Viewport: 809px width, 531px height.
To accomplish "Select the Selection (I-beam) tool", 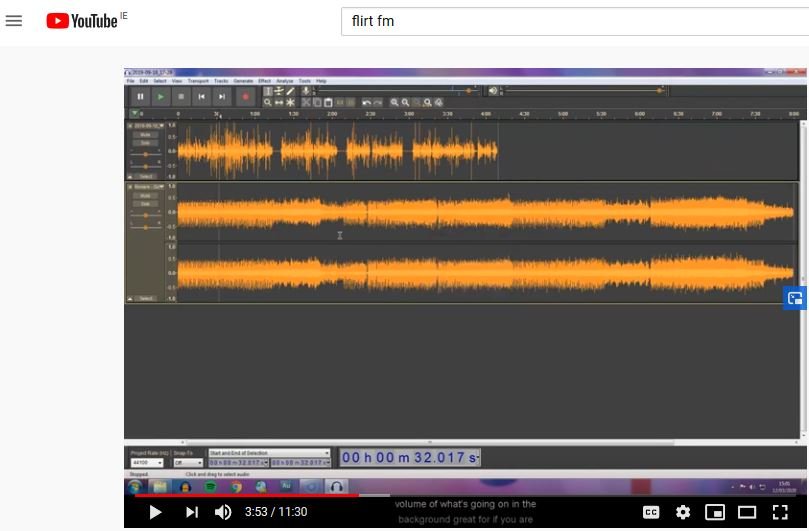I will (268, 91).
